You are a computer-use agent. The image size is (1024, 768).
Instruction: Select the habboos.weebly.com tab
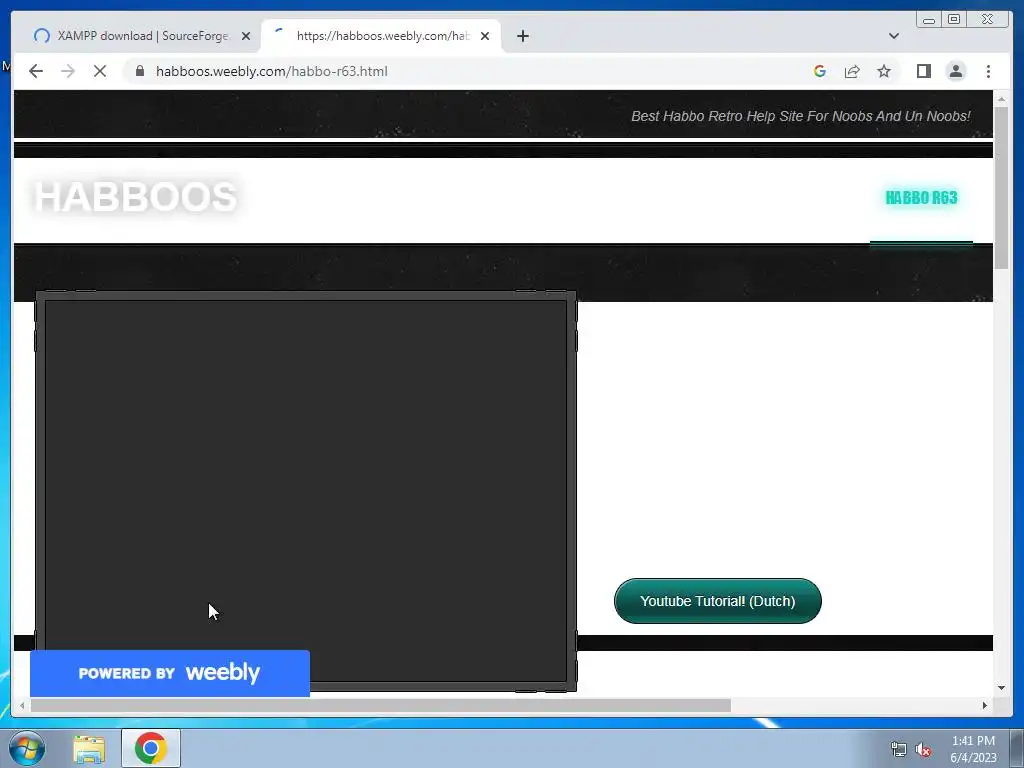380,36
